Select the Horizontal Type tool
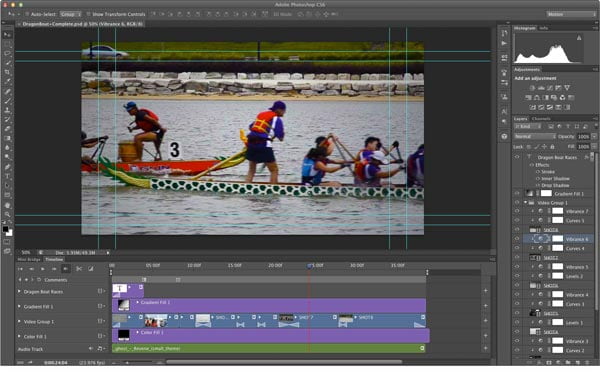The width and height of the screenshot is (600, 372). 7,176
